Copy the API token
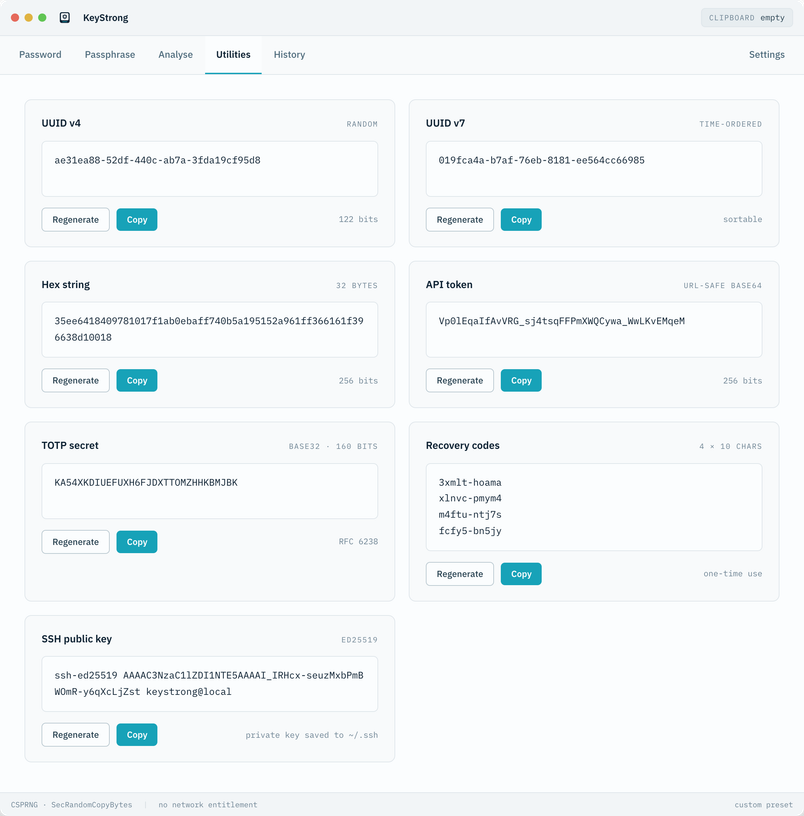This screenshot has height=816, width=804. [521, 380]
